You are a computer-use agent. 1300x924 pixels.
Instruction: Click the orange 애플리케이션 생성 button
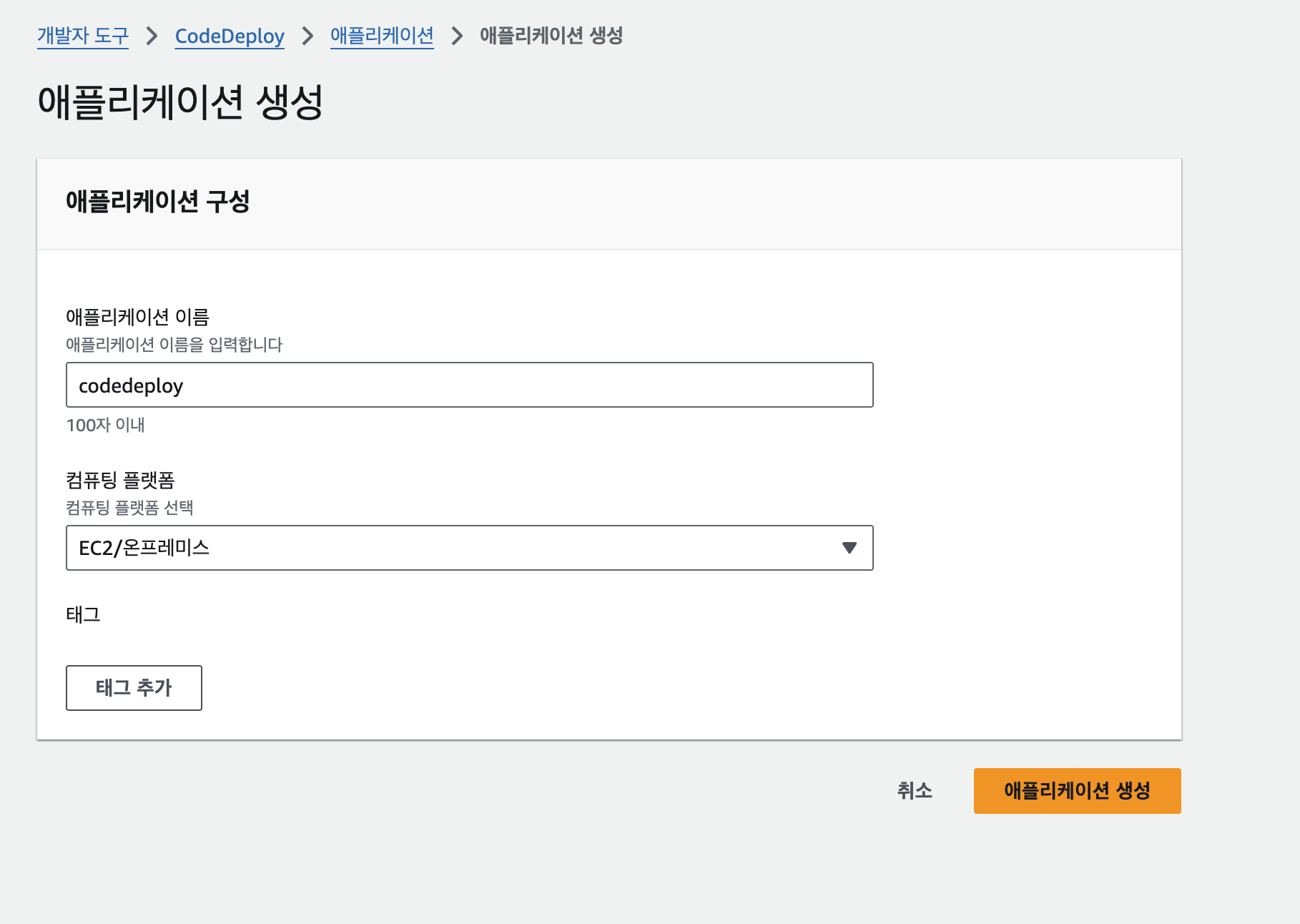coord(1078,791)
